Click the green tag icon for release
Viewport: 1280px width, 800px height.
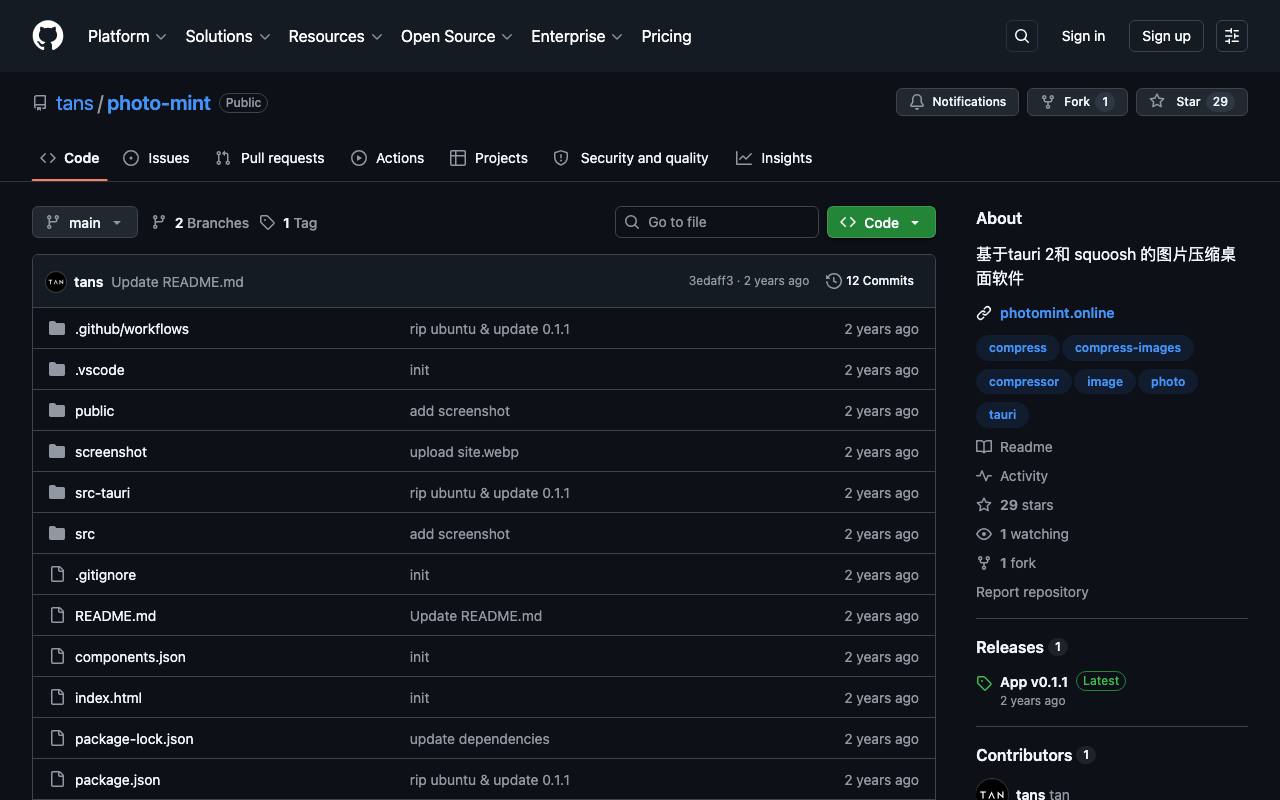[x=984, y=683]
